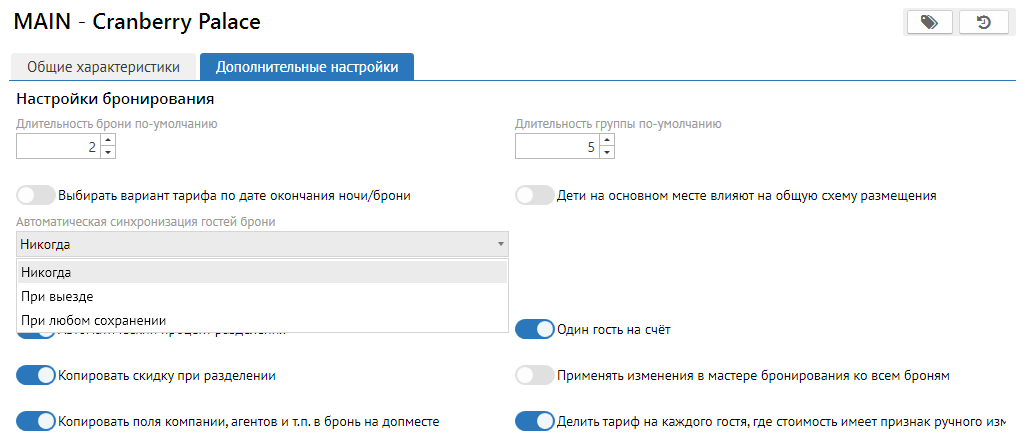Screen dimensions: 1020x442
Task: Increase default group duration with up arrow
Action: coord(607,141)
